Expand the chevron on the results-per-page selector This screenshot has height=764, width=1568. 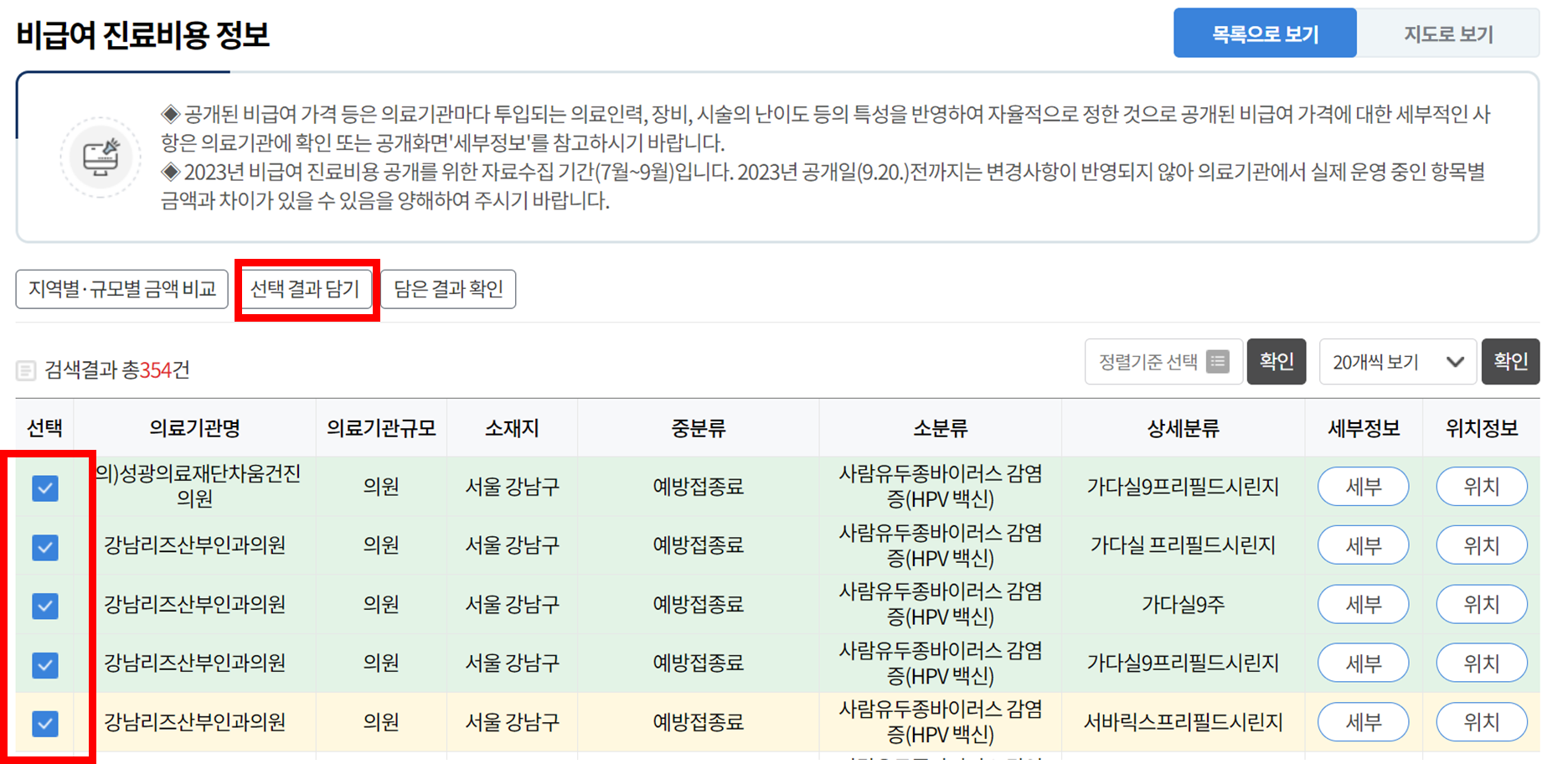point(1456,361)
